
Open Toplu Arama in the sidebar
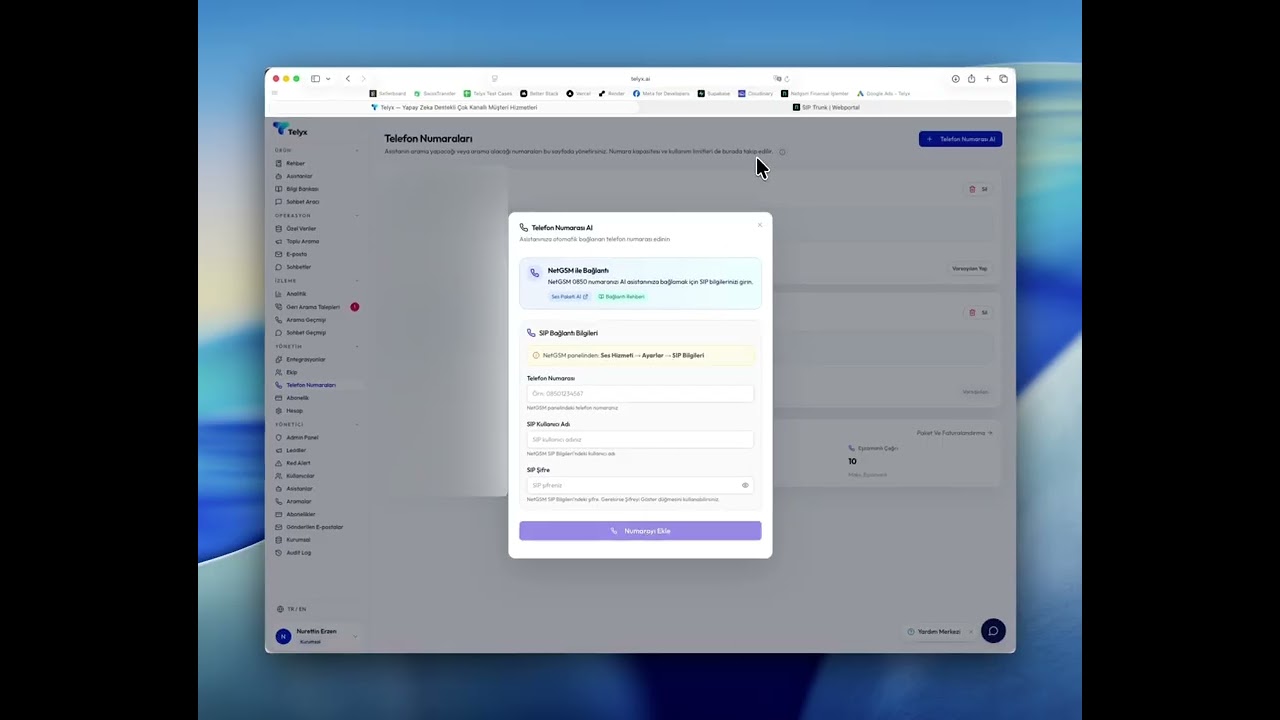[303, 241]
